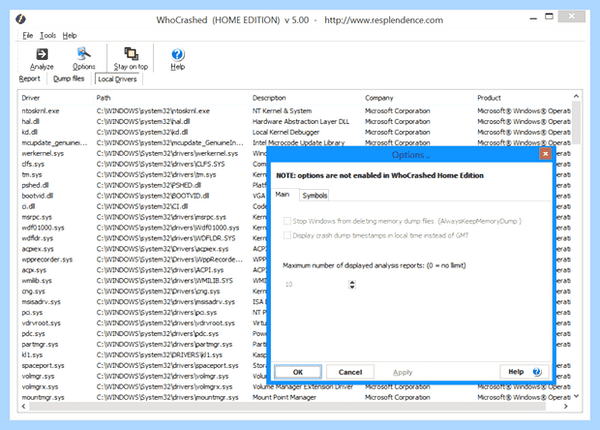Switch to the Symbols tab
600x430 pixels.
click(315, 195)
